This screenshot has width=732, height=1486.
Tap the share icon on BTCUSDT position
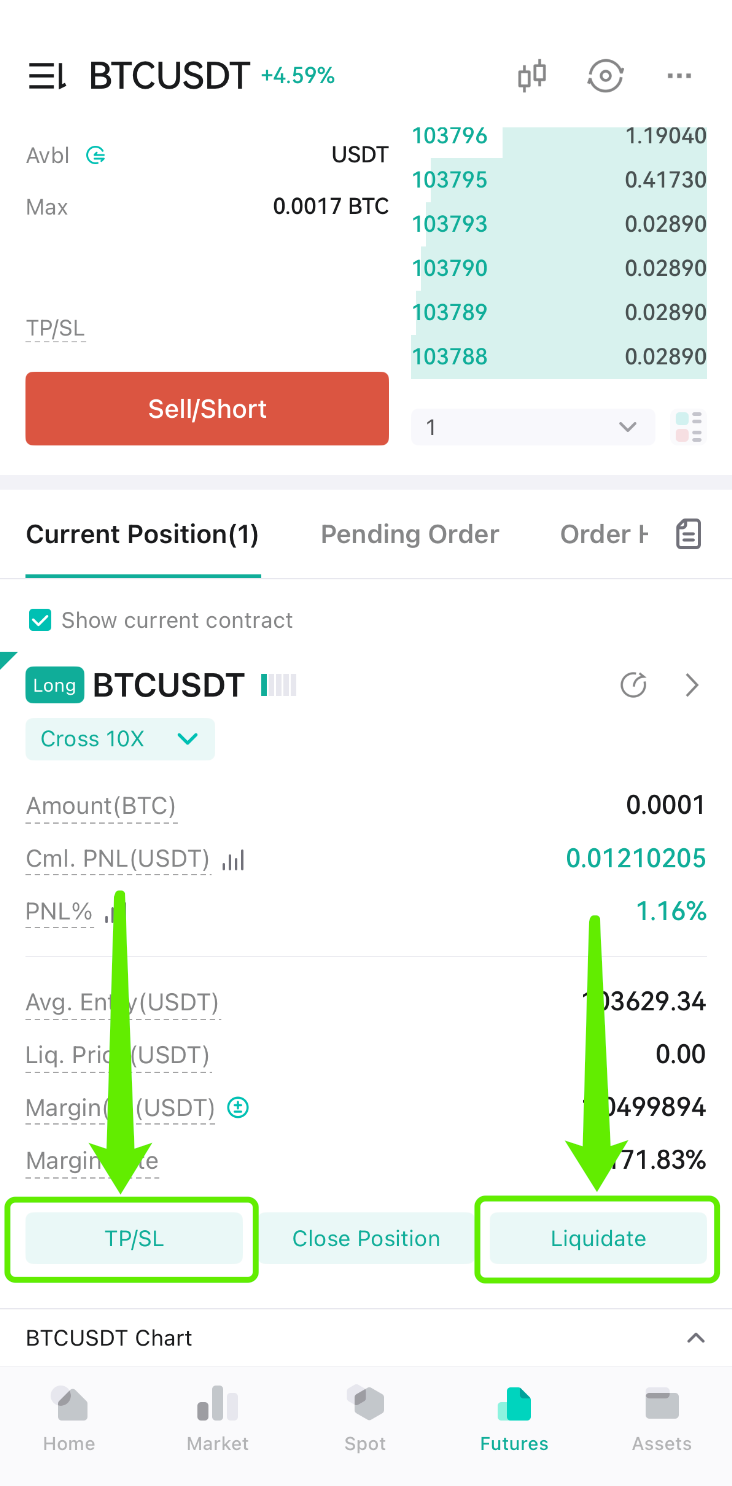pos(634,685)
